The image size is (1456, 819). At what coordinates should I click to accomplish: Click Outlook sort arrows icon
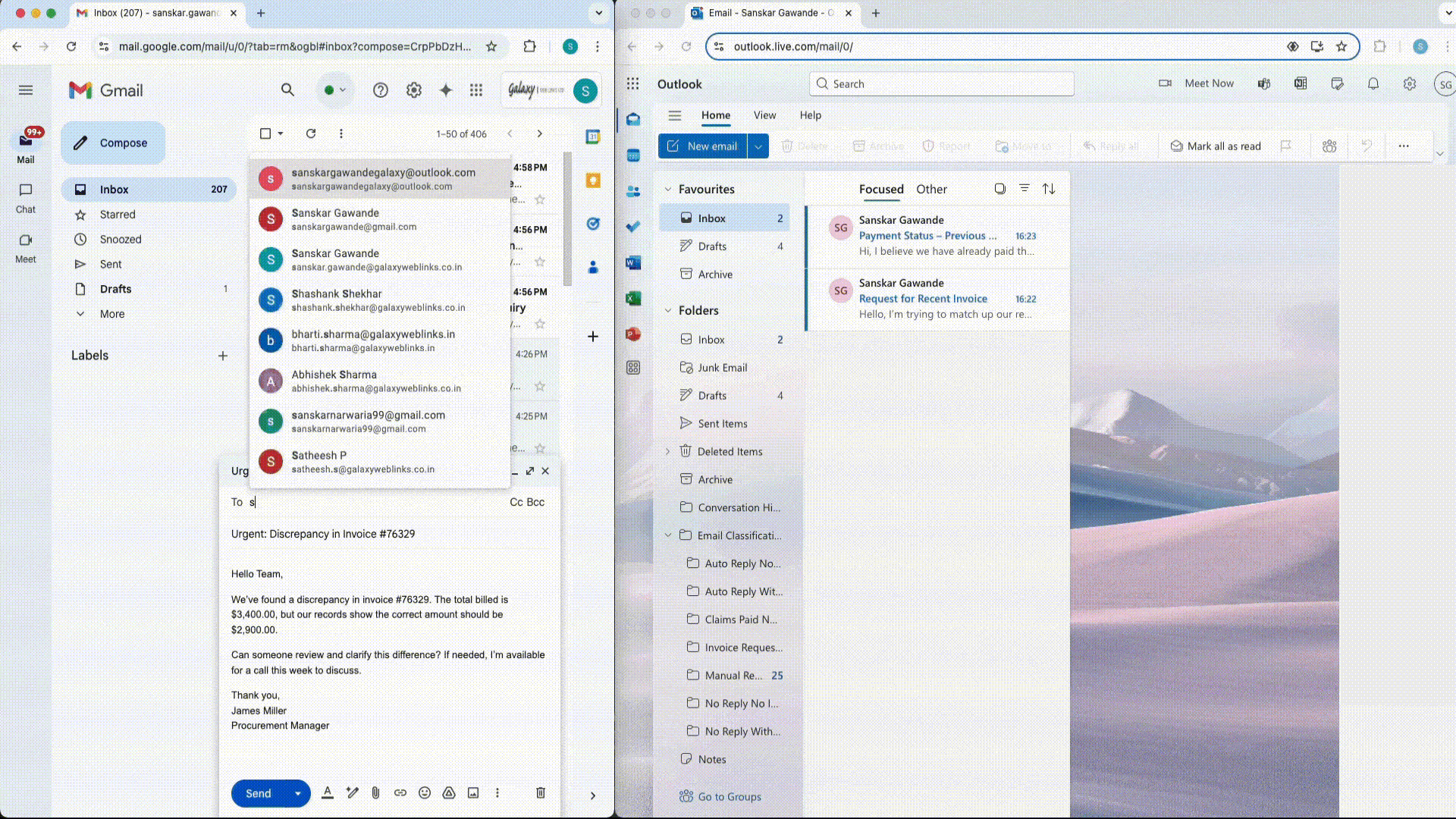(x=1049, y=189)
